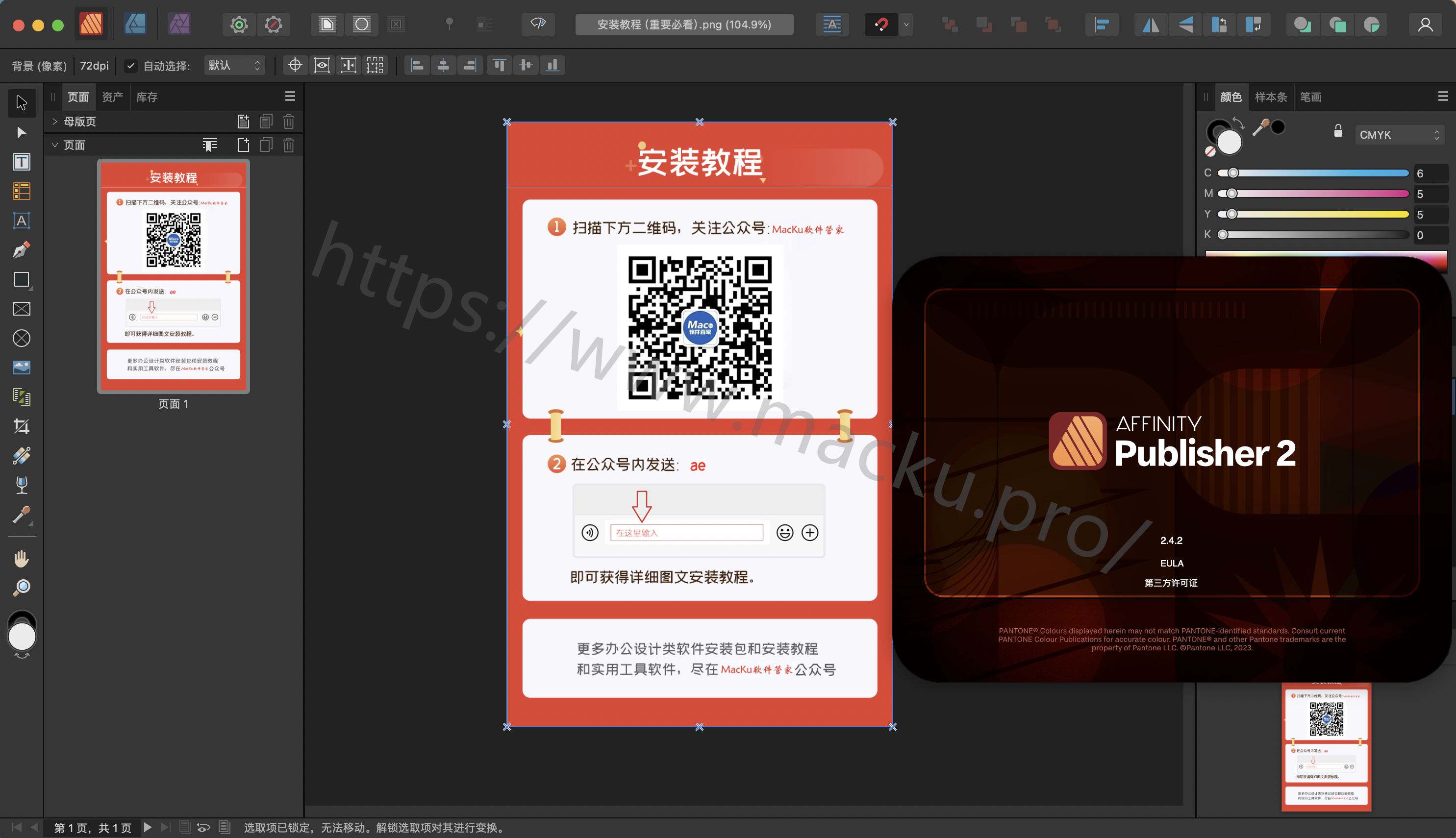Switch to the 资产 tab
The image size is (1456, 838).
pyautogui.click(x=112, y=97)
